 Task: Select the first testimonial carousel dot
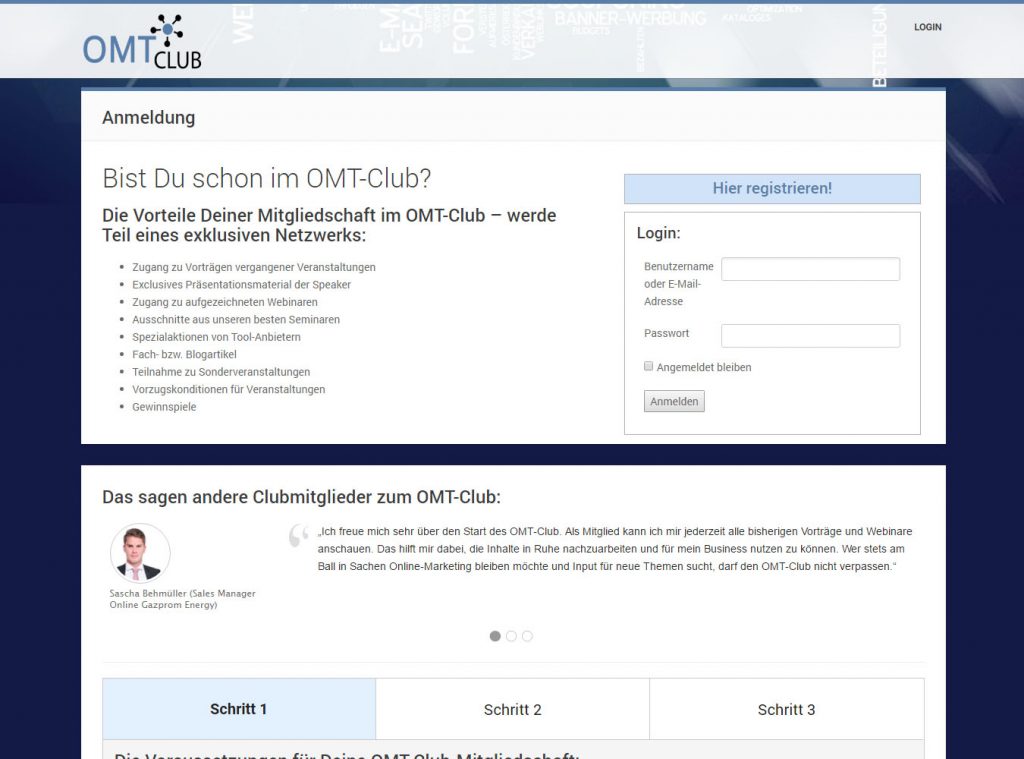[495, 636]
